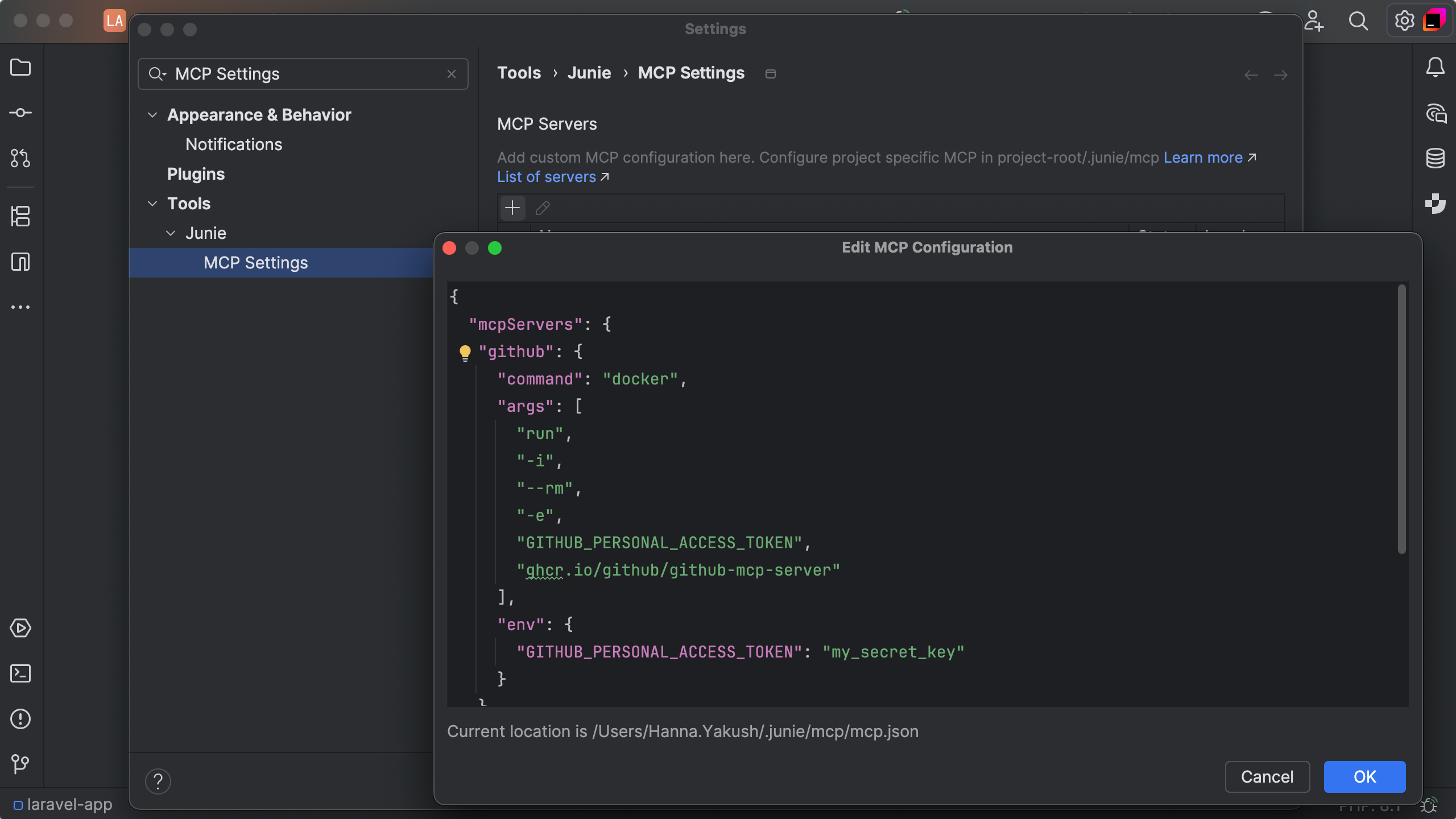The width and height of the screenshot is (1456, 819).
Task: Open the Junie tool window icon
Action: [1436, 203]
